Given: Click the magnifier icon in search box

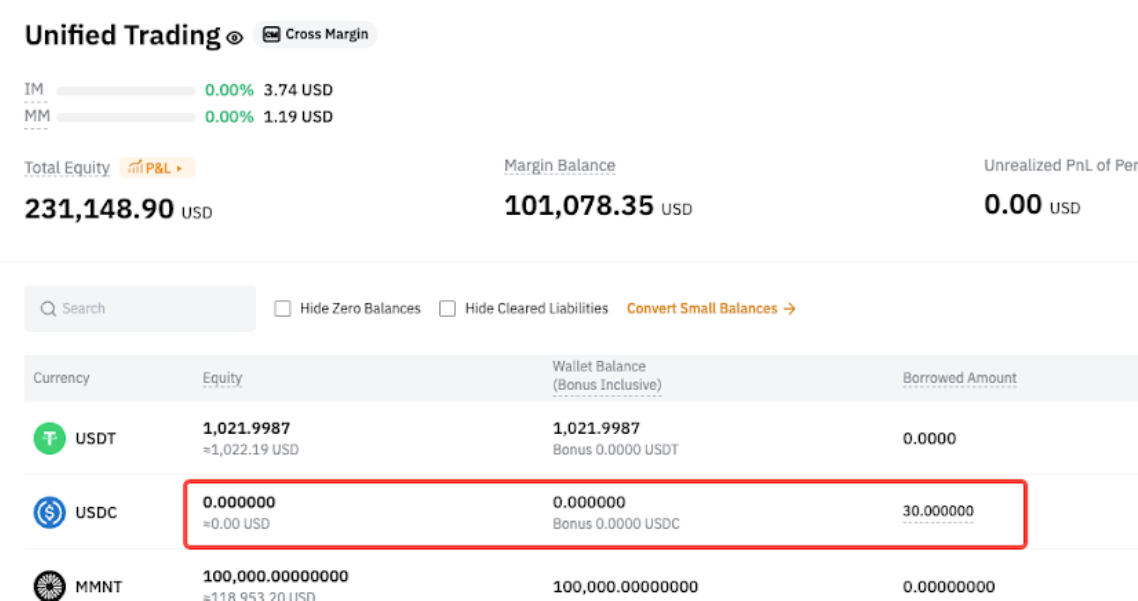Looking at the screenshot, I should (x=48, y=309).
